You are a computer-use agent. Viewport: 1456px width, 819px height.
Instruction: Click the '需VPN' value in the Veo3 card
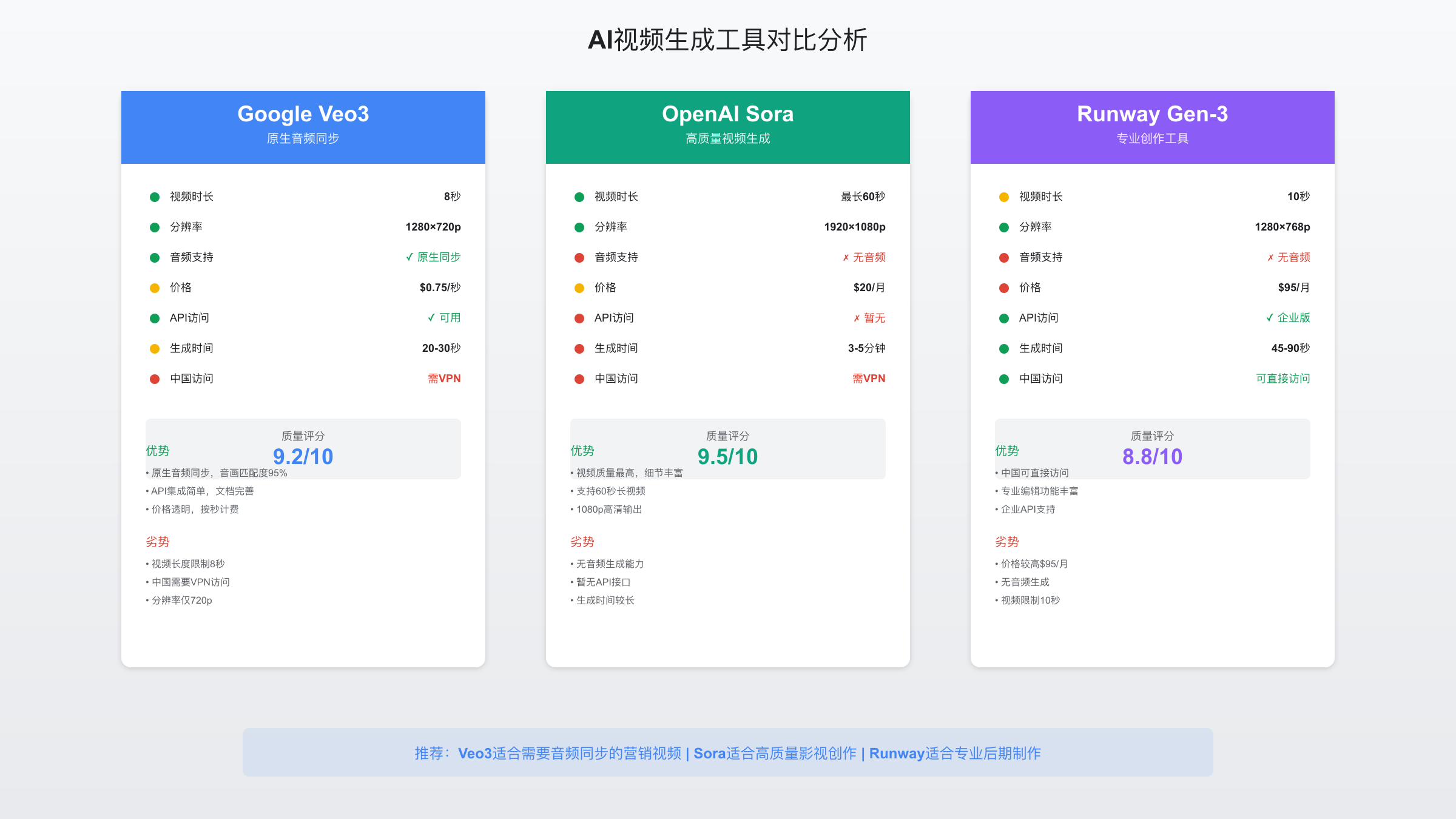[444, 379]
